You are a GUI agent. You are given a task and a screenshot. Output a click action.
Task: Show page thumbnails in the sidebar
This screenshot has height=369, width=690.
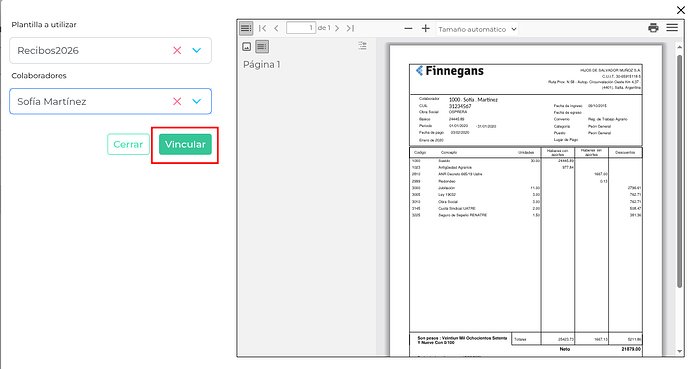[x=247, y=46]
